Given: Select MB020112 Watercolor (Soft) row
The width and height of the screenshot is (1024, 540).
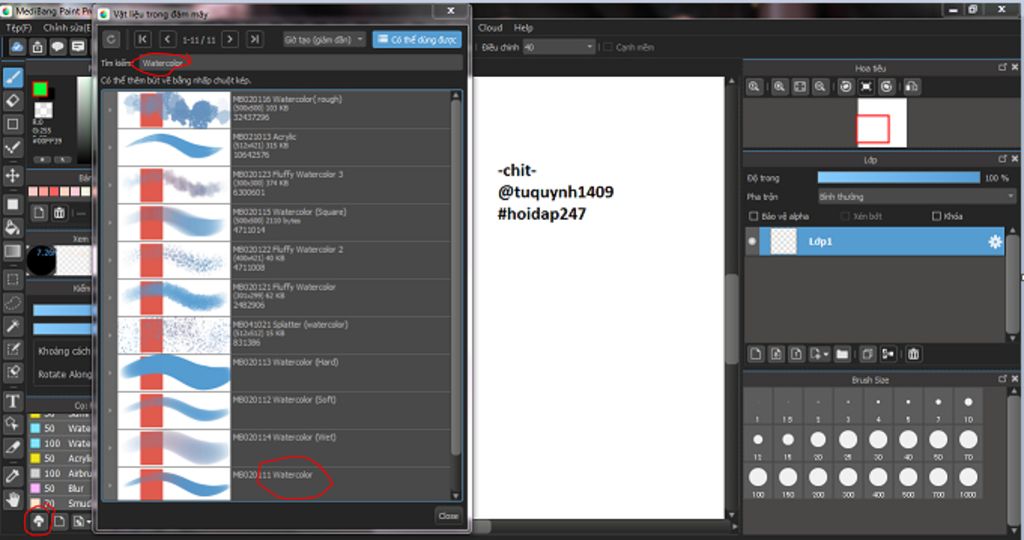Looking at the screenshot, I should point(277,409).
